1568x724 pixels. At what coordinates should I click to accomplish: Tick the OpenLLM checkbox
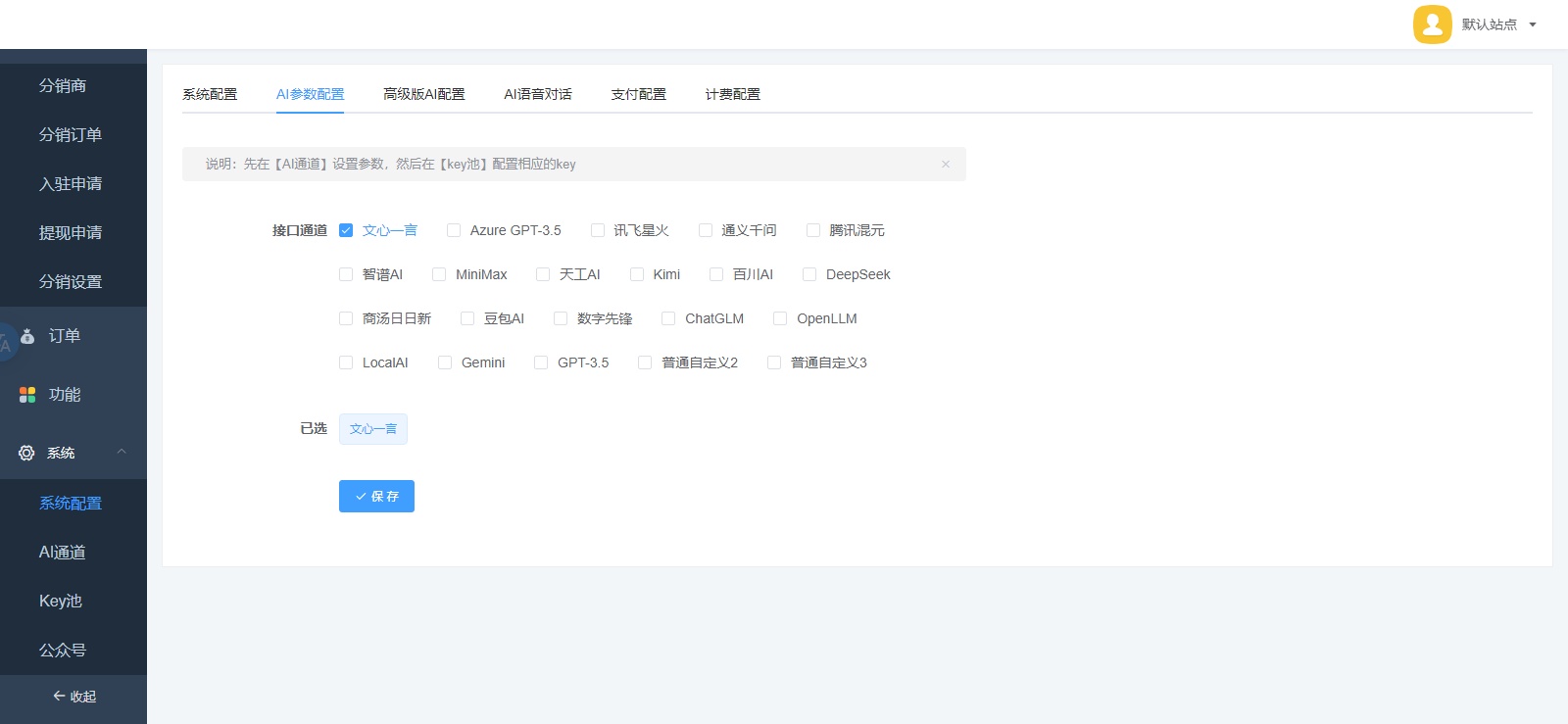(x=780, y=318)
